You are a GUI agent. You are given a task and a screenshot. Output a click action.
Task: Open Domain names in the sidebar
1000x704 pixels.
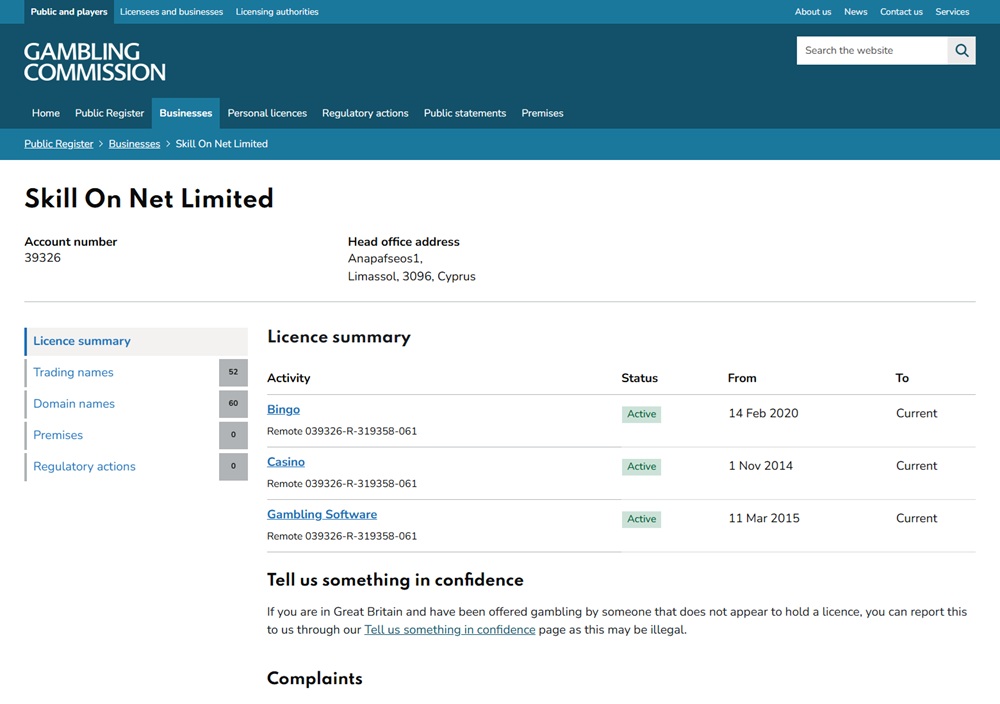(74, 404)
